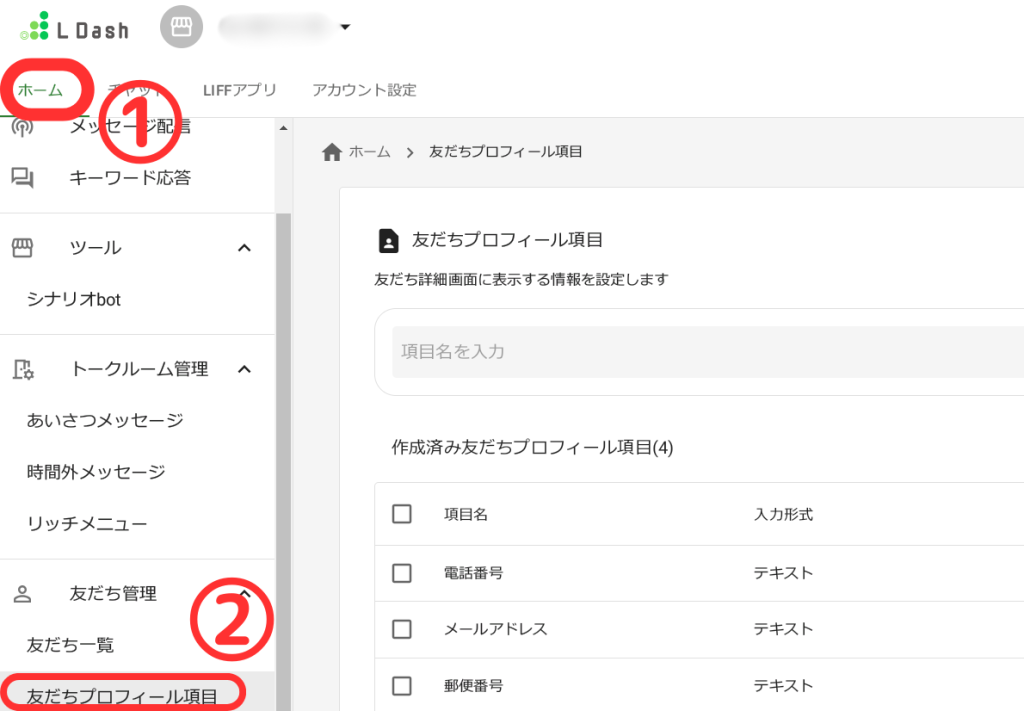Screen dimensions: 1024x711
Task: Click the 項目名を入力 text field
Action: click(x=700, y=352)
